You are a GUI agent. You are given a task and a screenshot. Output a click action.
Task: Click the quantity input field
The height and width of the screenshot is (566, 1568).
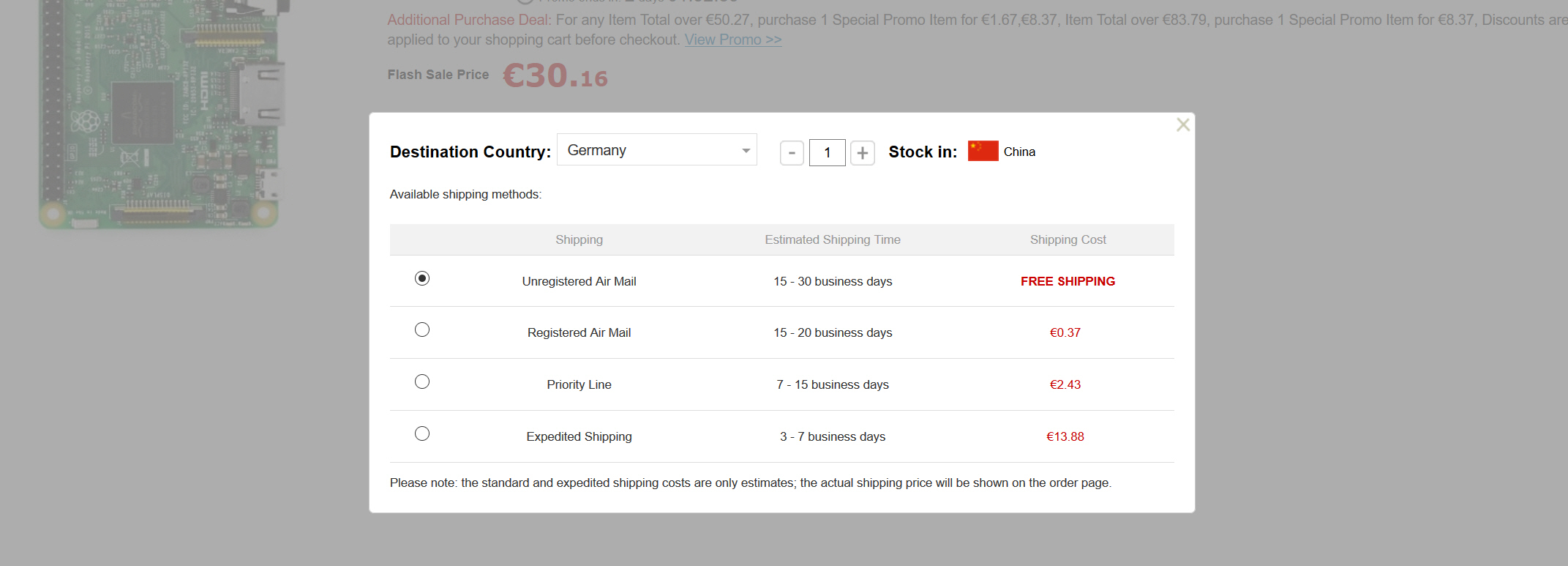coord(827,153)
